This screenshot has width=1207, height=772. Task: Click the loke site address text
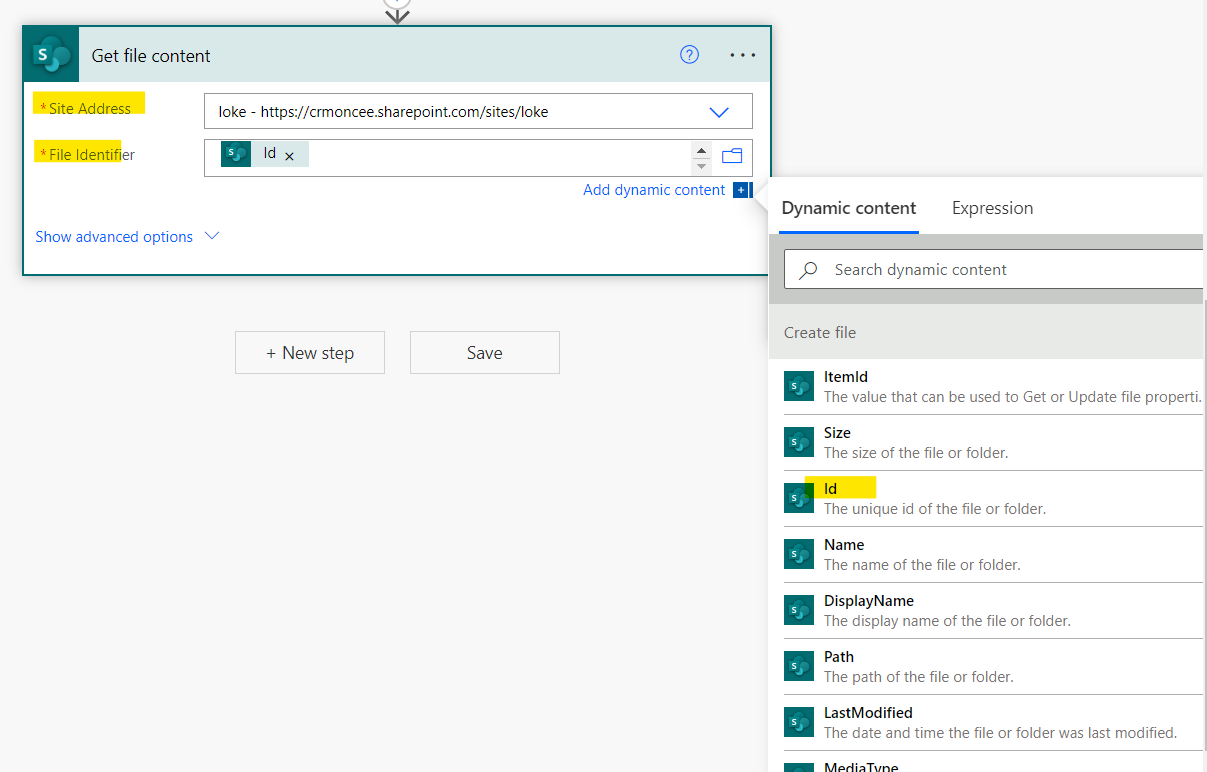click(x=383, y=112)
